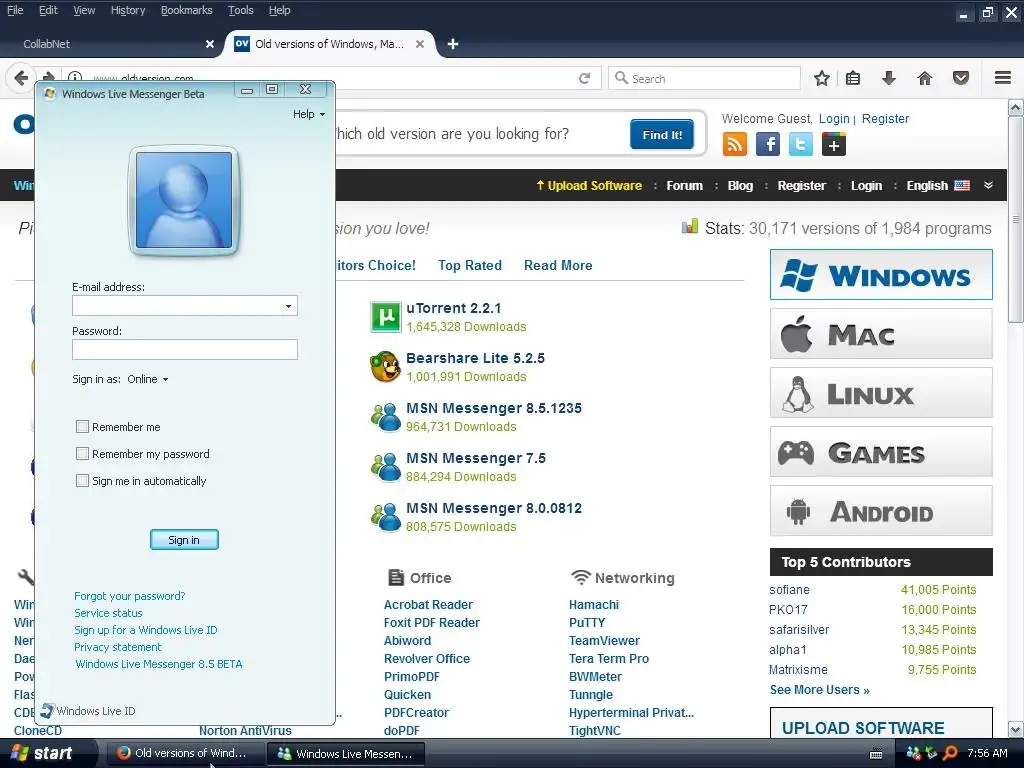Open Firefox downloads arrow icon
This screenshot has width=1024, height=768.
[889, 78]
